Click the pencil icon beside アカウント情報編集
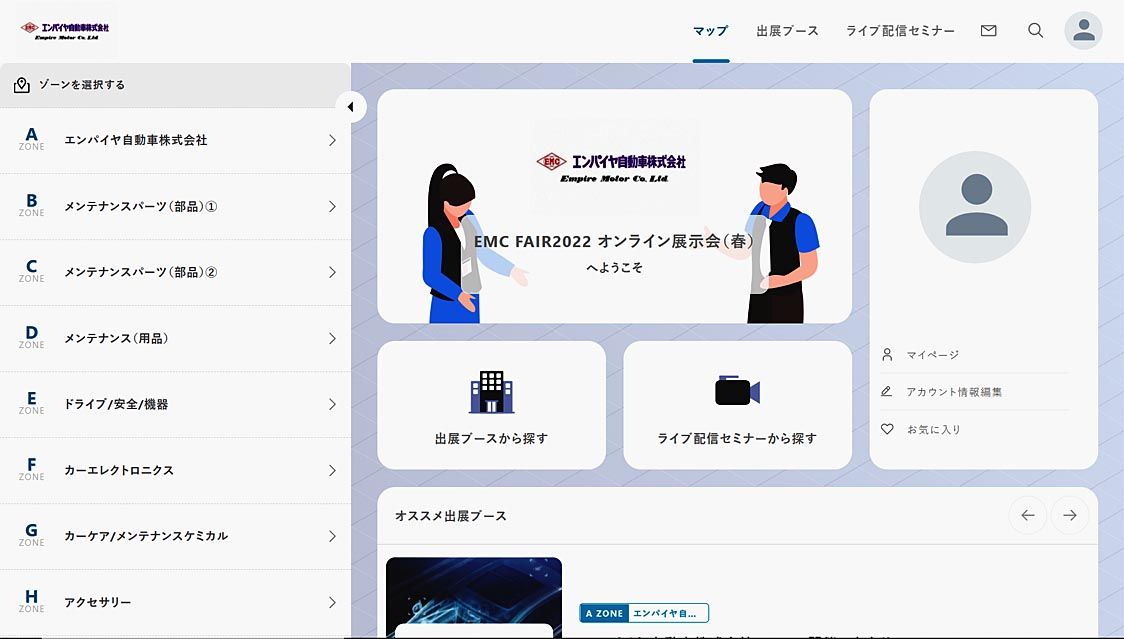 tap(887, 392)
